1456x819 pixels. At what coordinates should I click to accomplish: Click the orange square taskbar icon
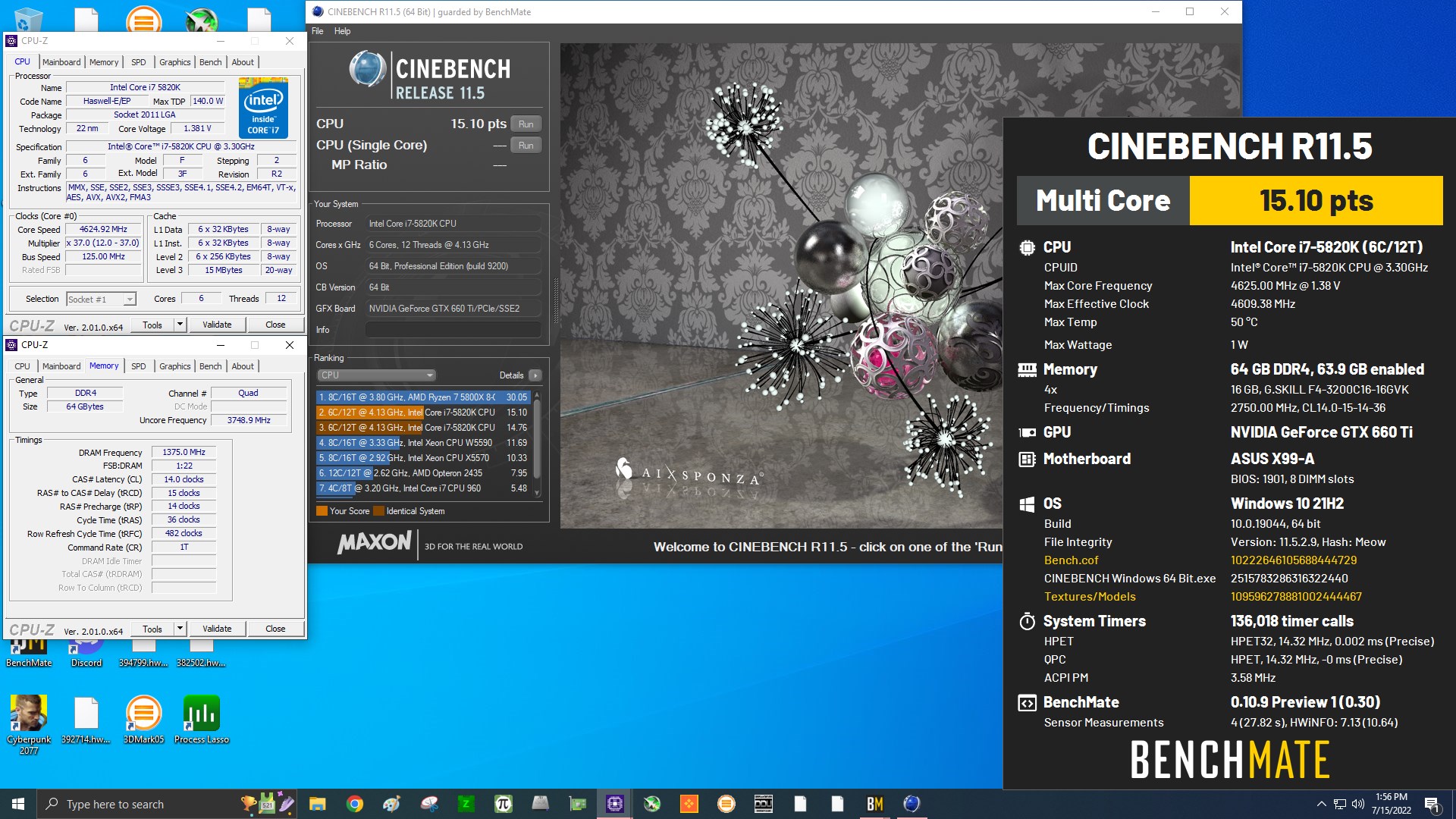pyautogui.click(x=689, y=804)
